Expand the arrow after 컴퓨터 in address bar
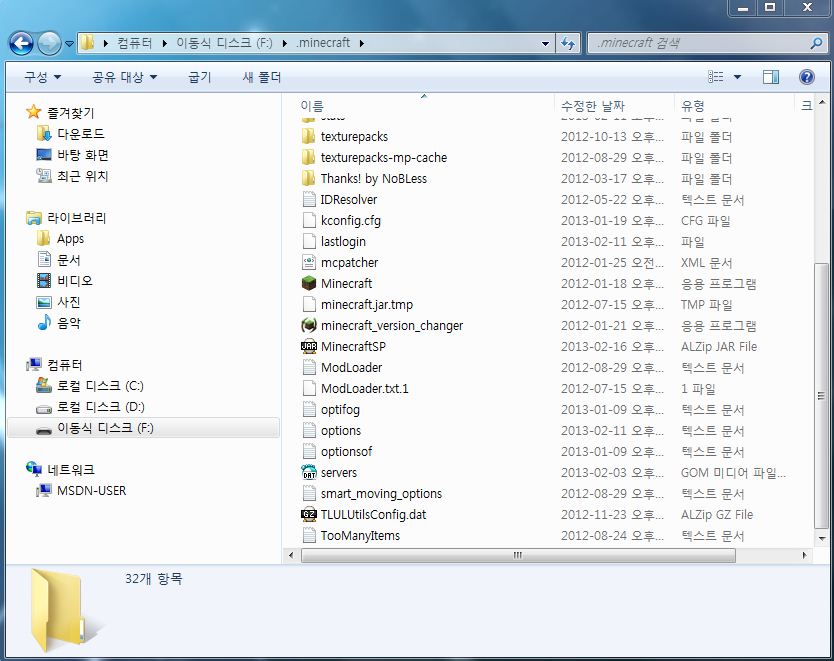The height and width of the screenshot is (661, 834). 165,43
